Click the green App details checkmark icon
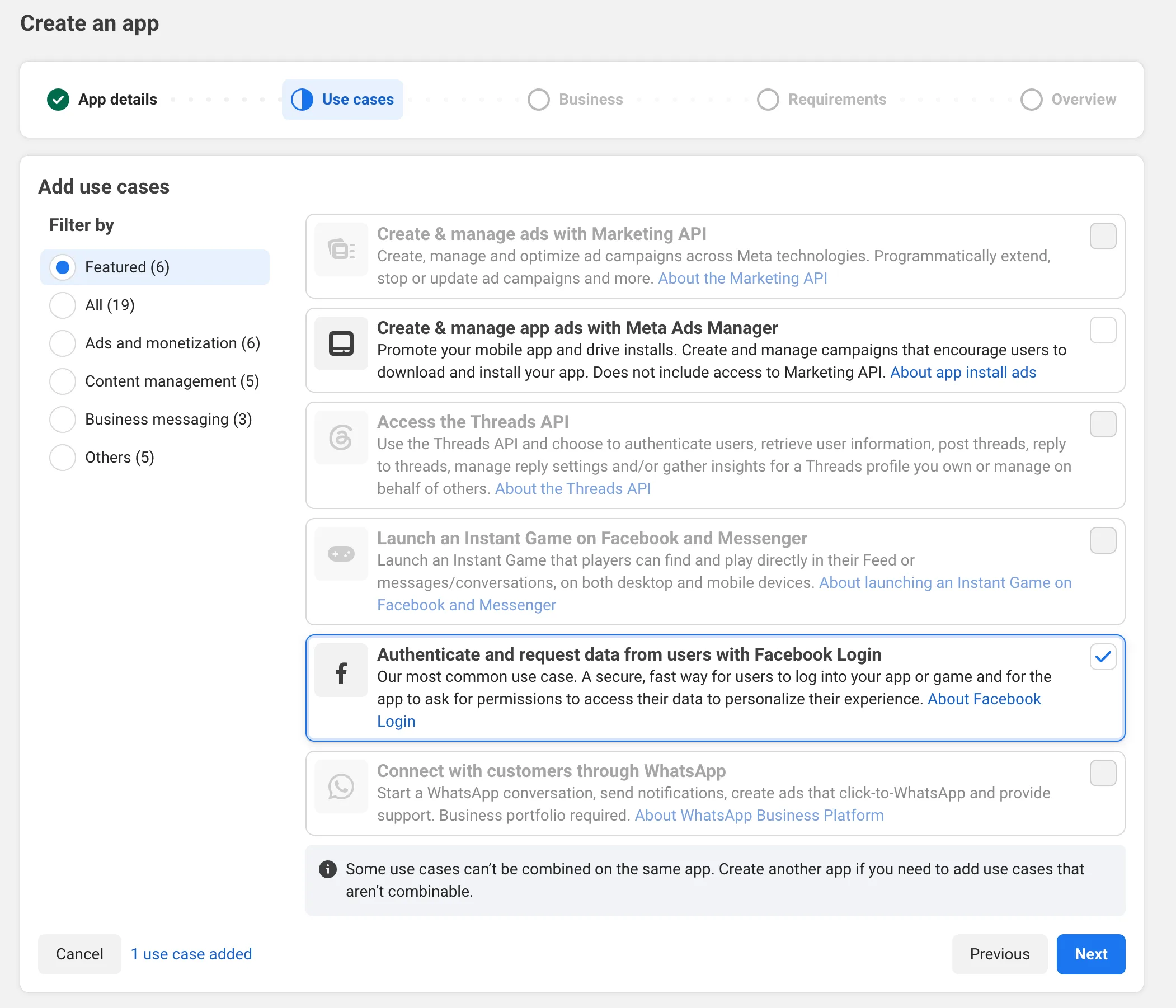 [x=58, y=100]
